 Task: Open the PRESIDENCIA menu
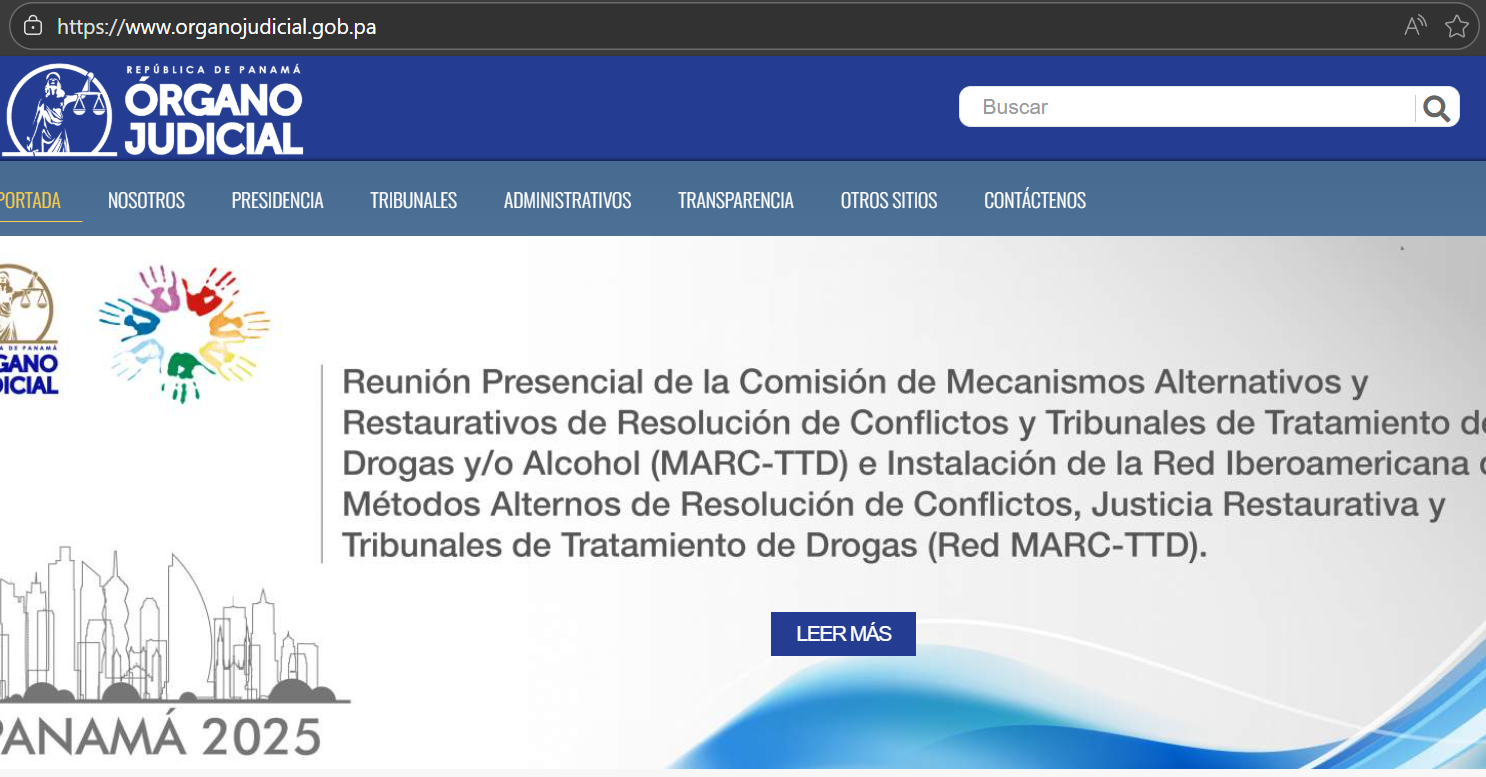[x=277, y=200]
